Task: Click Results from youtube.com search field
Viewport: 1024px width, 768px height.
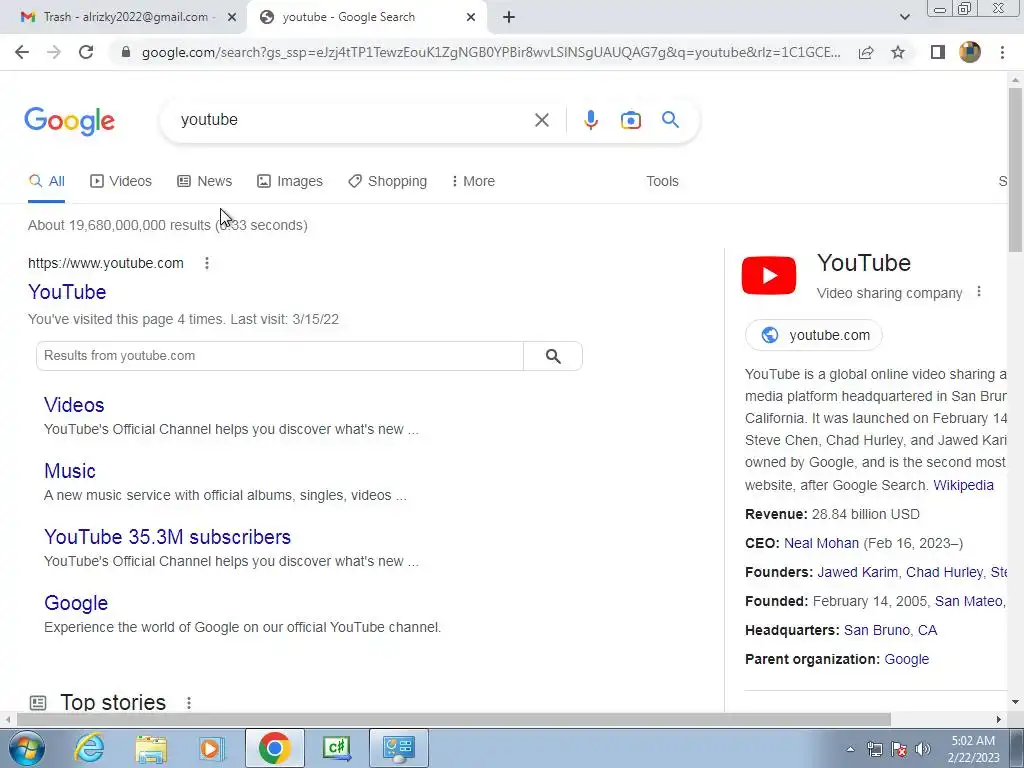Action: 280,356
